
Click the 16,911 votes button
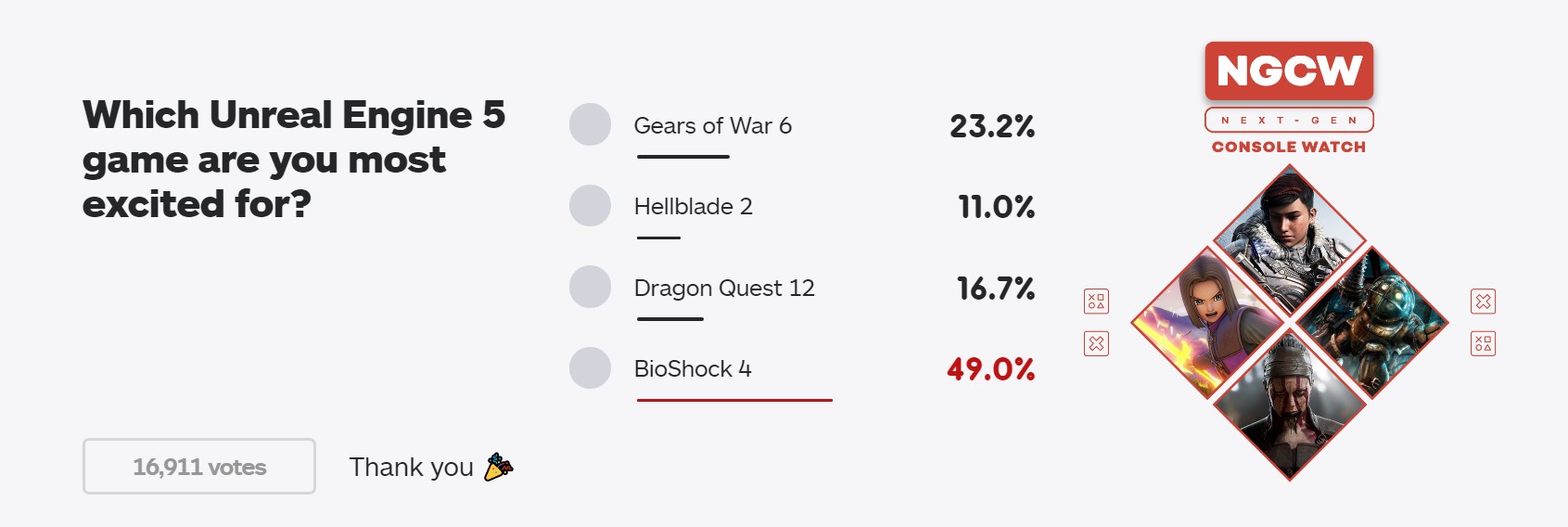(x=199, y=466)
